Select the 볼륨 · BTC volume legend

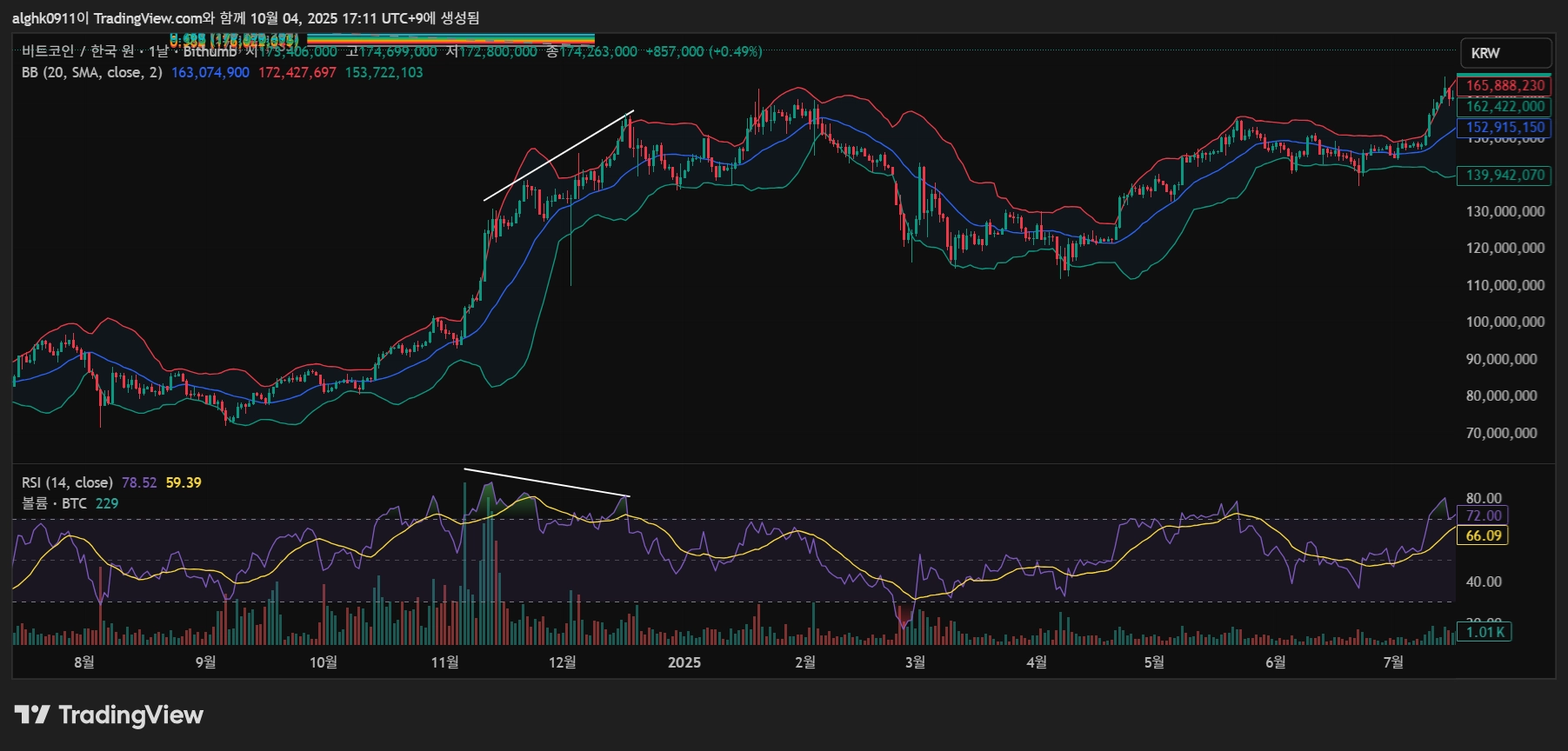54,503
